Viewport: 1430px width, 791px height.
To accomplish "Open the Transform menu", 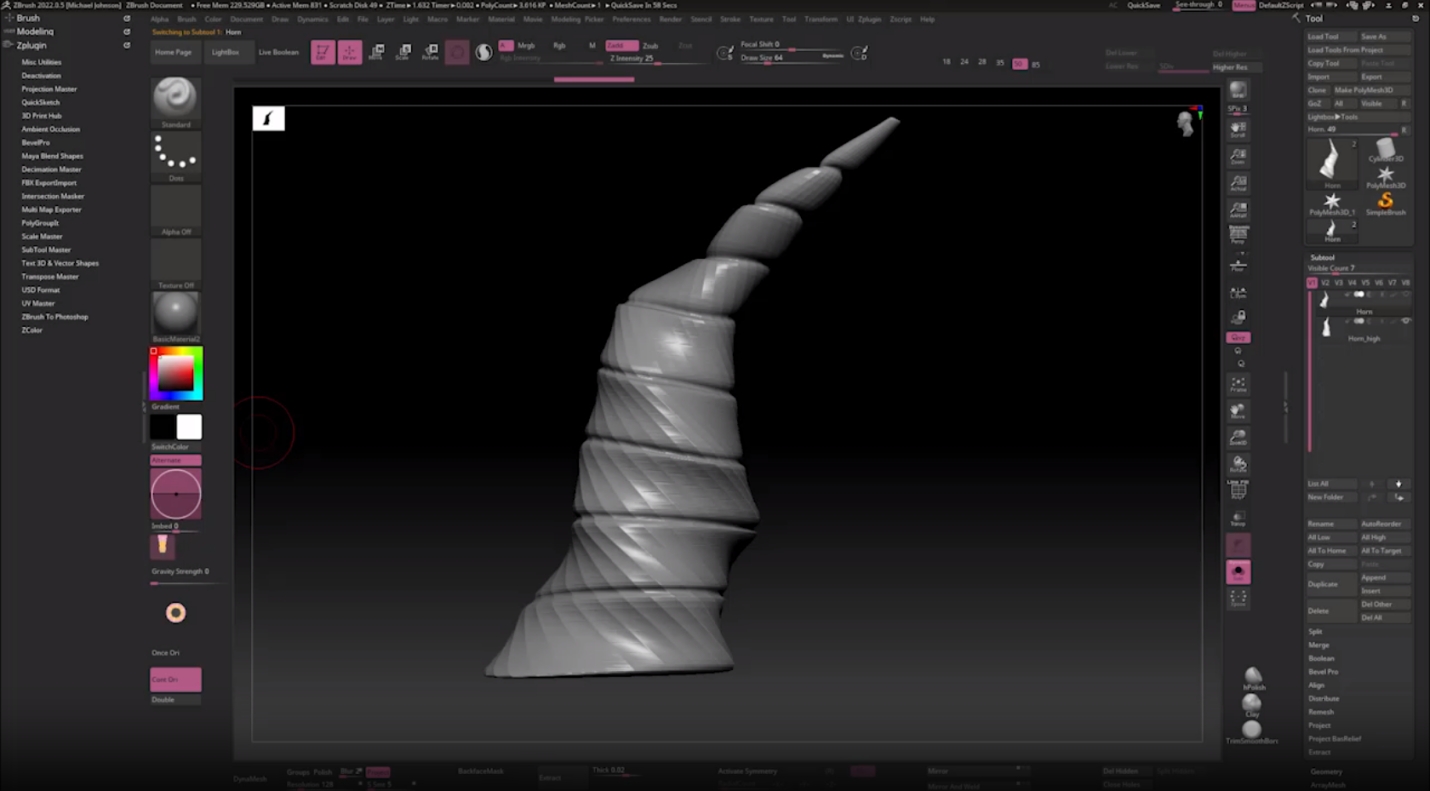I will tap(821, 19).
